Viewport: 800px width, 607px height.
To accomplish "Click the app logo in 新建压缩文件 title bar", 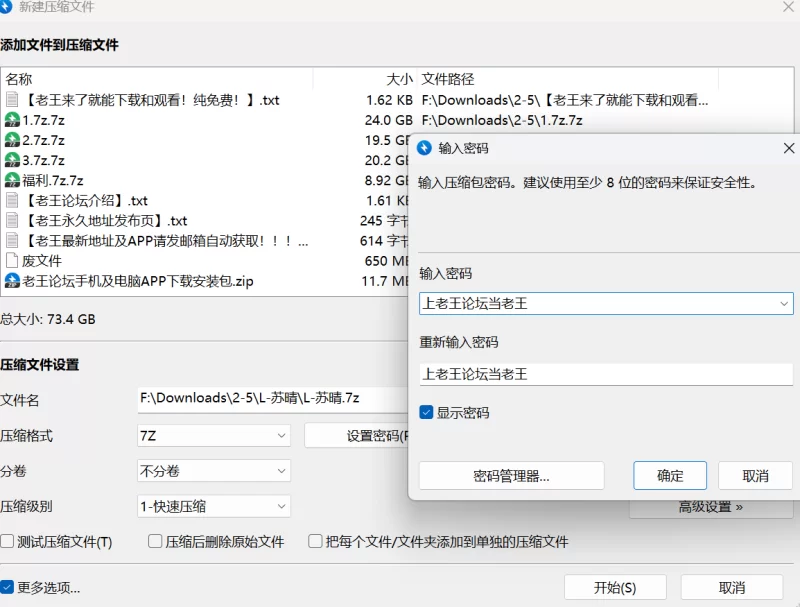I will (x=6, y=7).
